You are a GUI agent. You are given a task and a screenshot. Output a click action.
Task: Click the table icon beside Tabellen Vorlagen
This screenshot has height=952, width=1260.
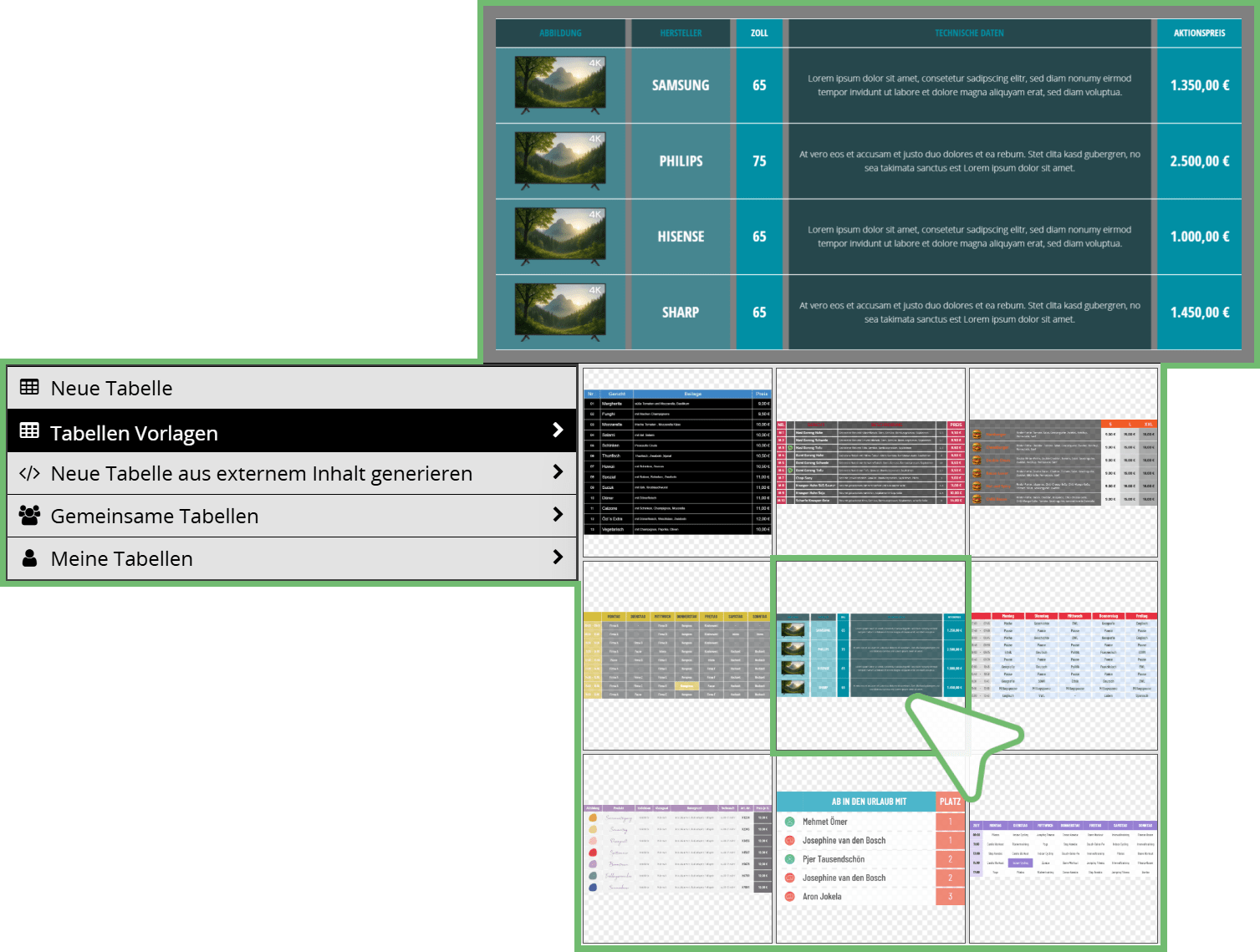tap(29, 430)
